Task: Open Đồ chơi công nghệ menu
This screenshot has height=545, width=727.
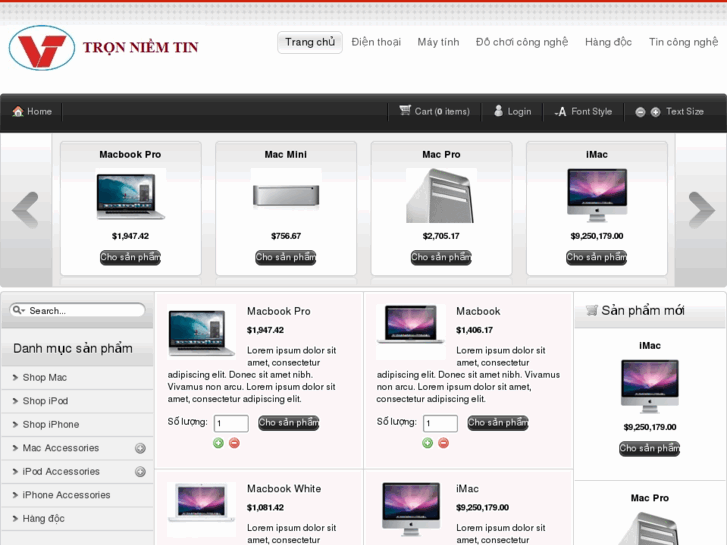Action: pyautogui.click(x=522, y=42)
